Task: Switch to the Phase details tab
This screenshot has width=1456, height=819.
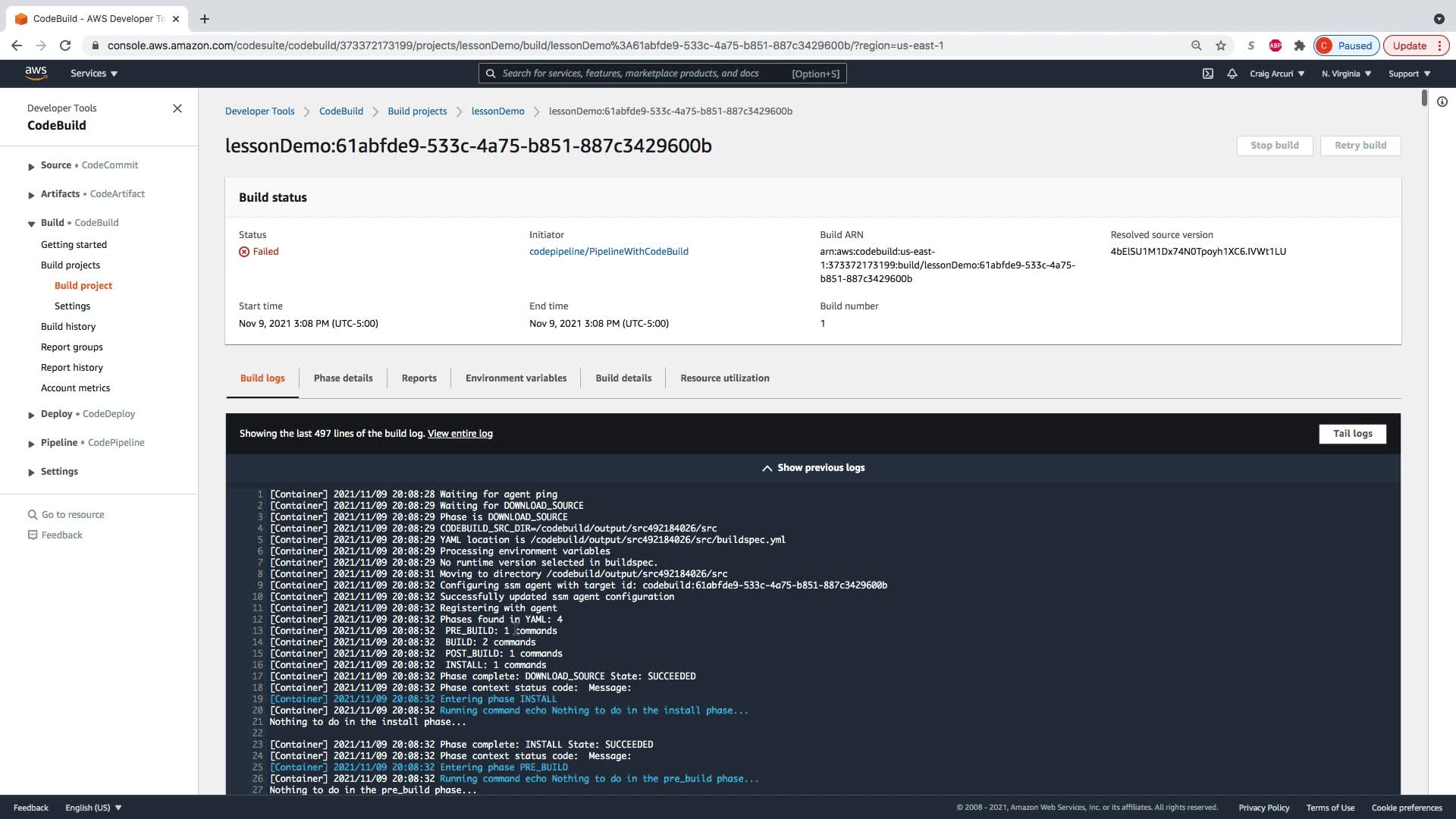Action: [x=343, y=378]
